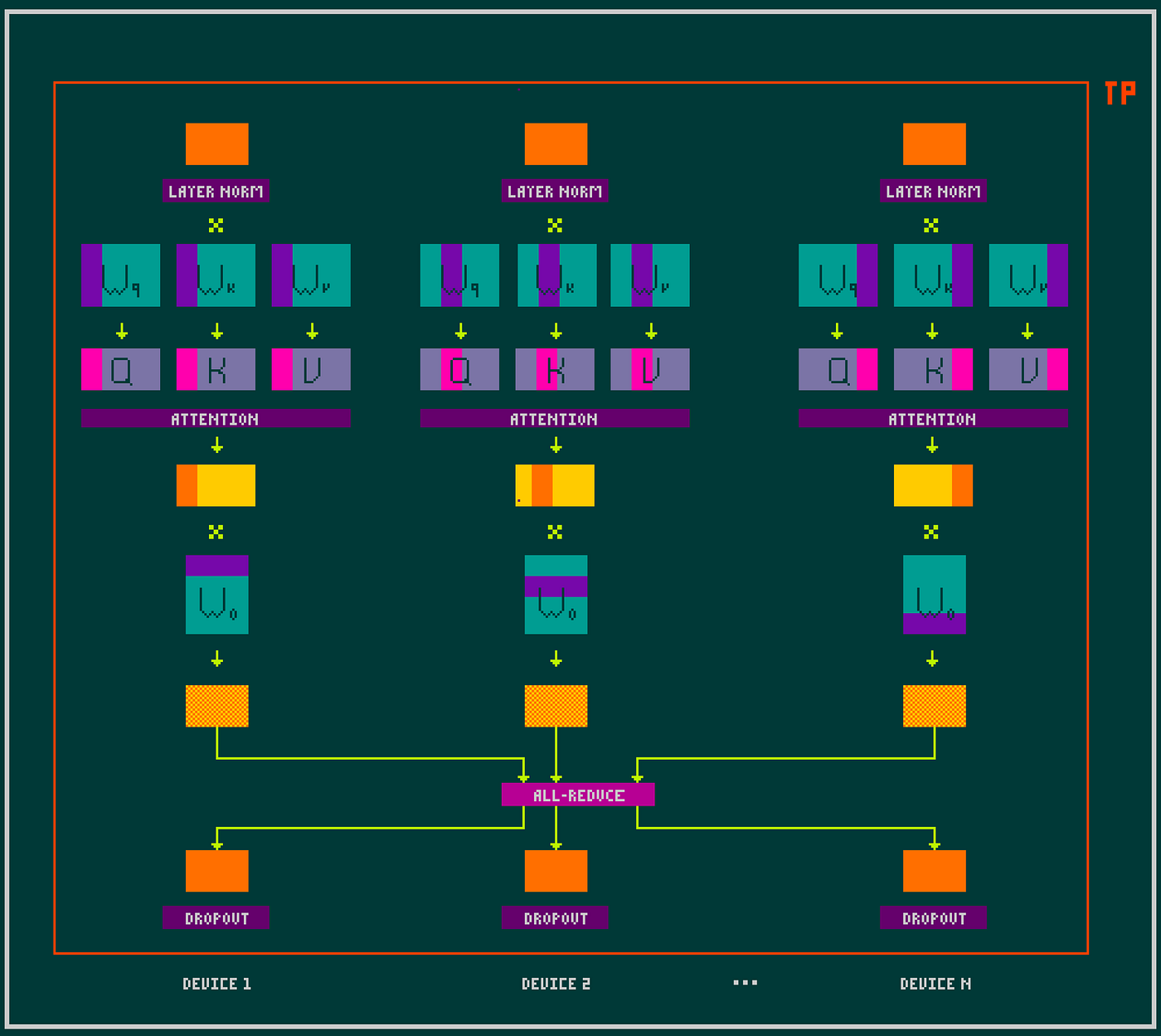The height and width of the screenshot is (1036, 1161).
Task: Select the Wv weight block in Device 1 column
Action: [x=311, y=275]
